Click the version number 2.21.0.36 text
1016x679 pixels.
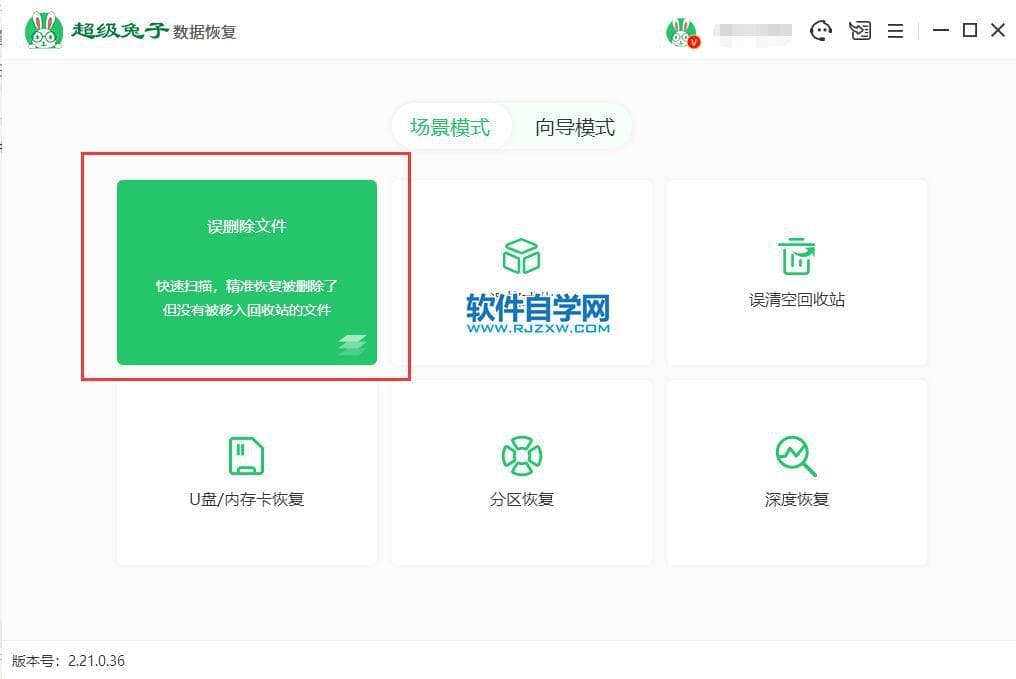[x=96, y=661]
